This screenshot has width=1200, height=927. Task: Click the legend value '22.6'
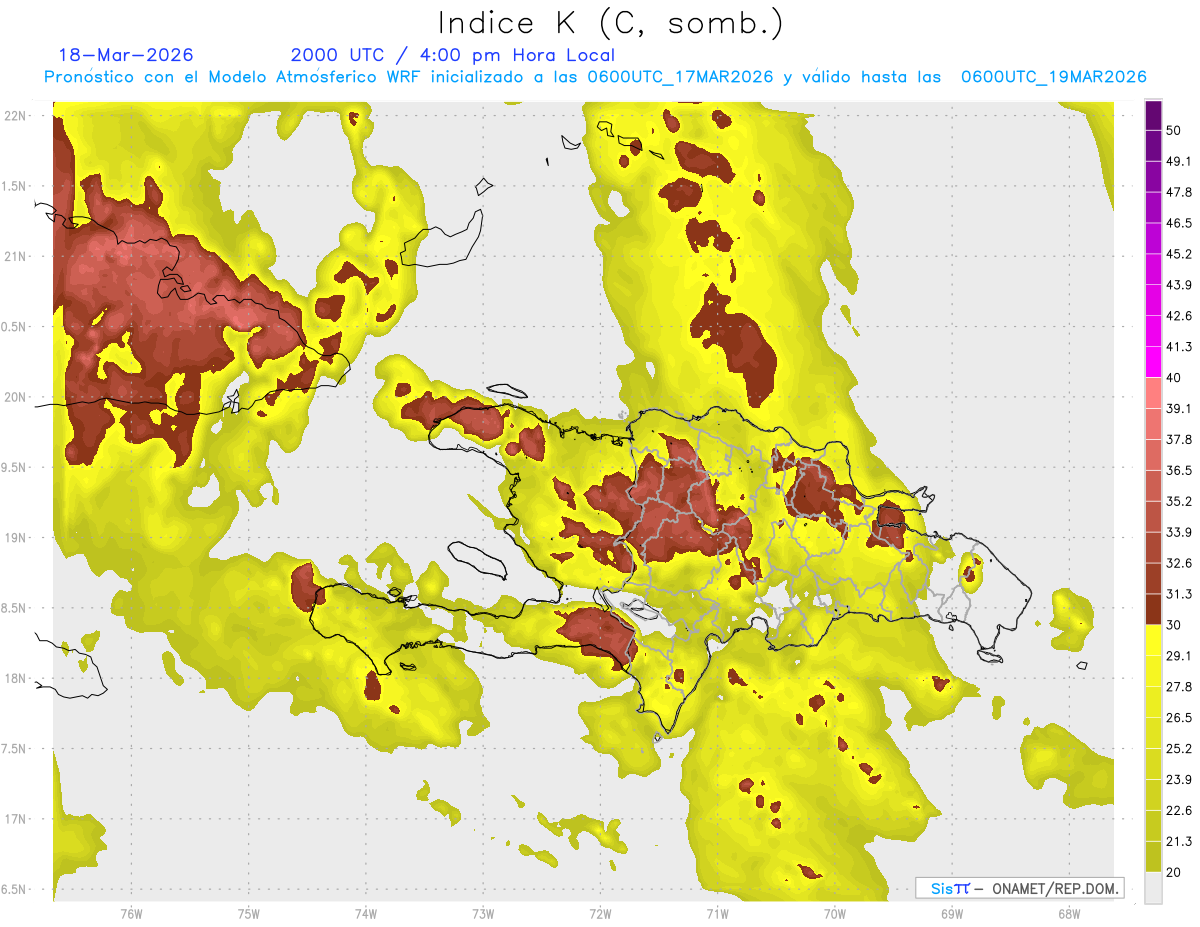1179,811
